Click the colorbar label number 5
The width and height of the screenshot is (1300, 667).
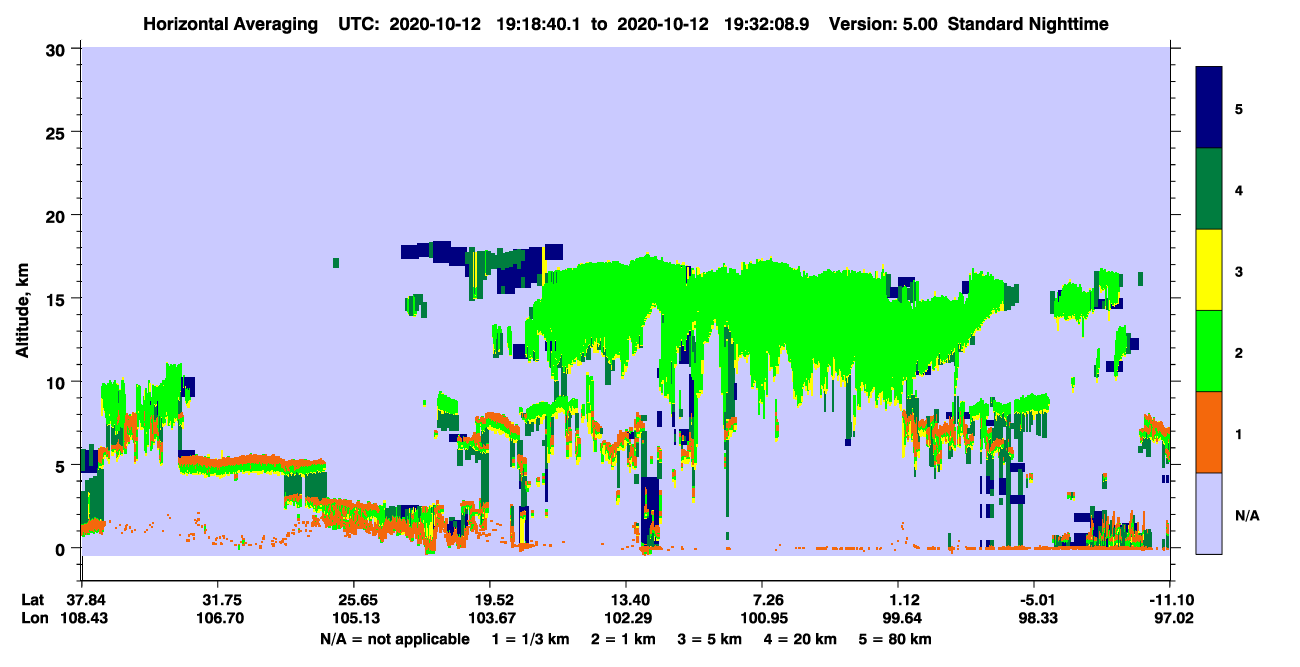click(1239, 108)
